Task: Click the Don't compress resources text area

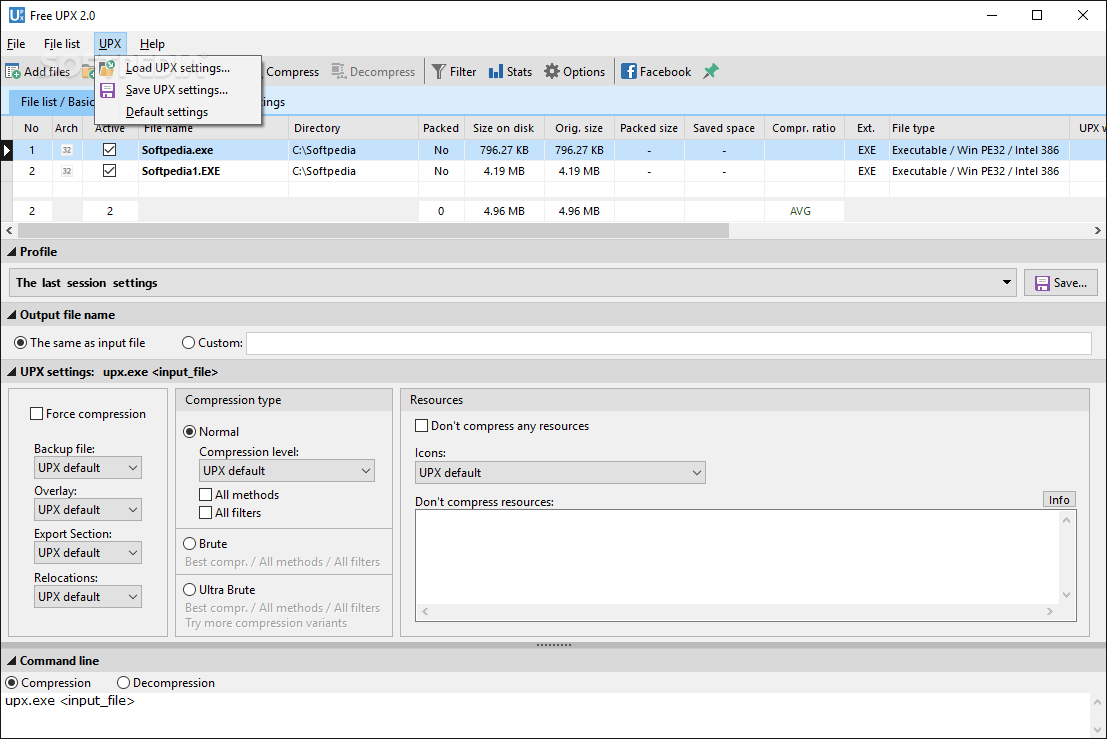Action: pyautogui.click(x=737, y=557)
